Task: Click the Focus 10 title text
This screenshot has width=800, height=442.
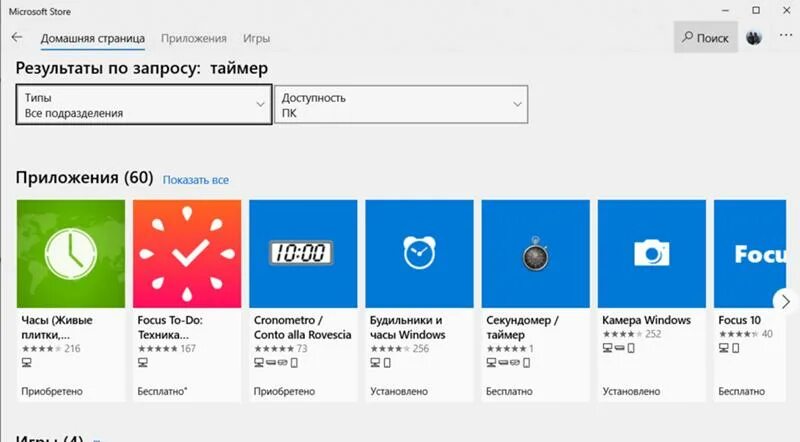Action: pos(739,320)
